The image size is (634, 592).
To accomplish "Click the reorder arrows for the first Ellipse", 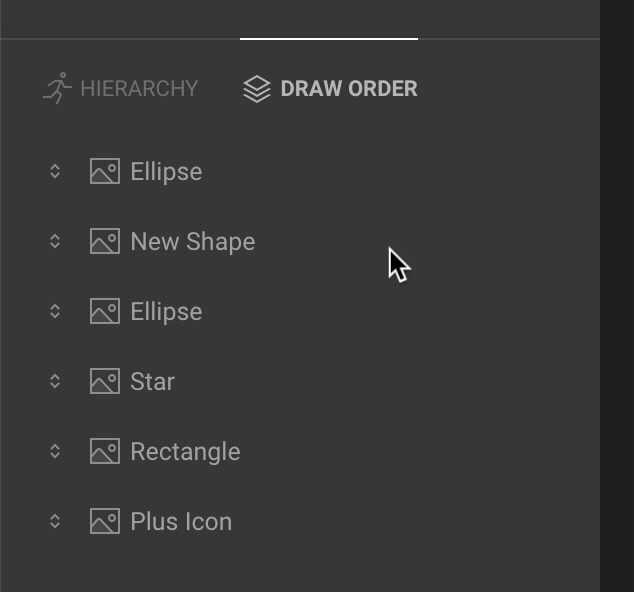I will [55, 171].
